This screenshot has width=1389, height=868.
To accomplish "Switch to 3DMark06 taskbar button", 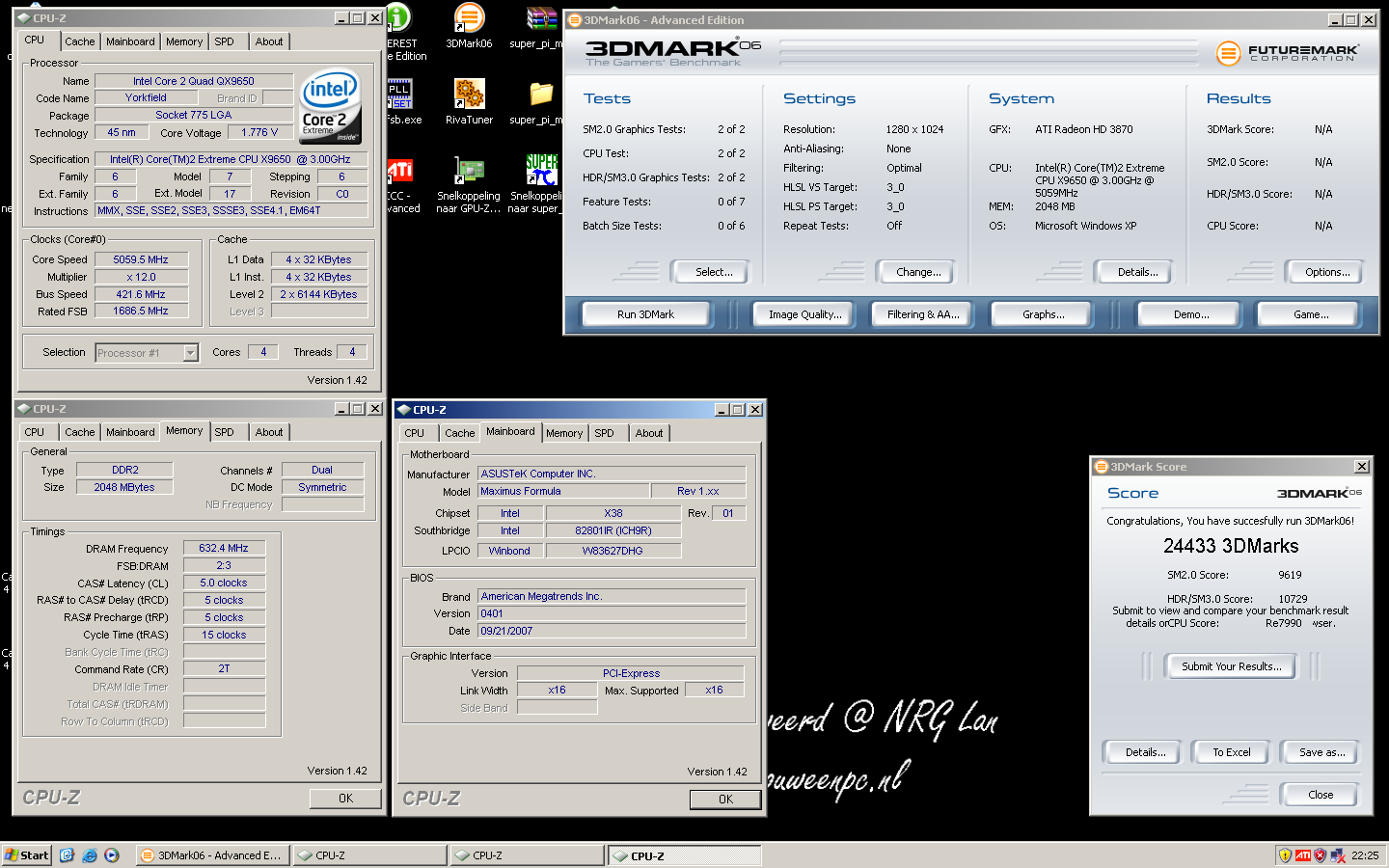I will pyautogui.click(x=213, y=855).
